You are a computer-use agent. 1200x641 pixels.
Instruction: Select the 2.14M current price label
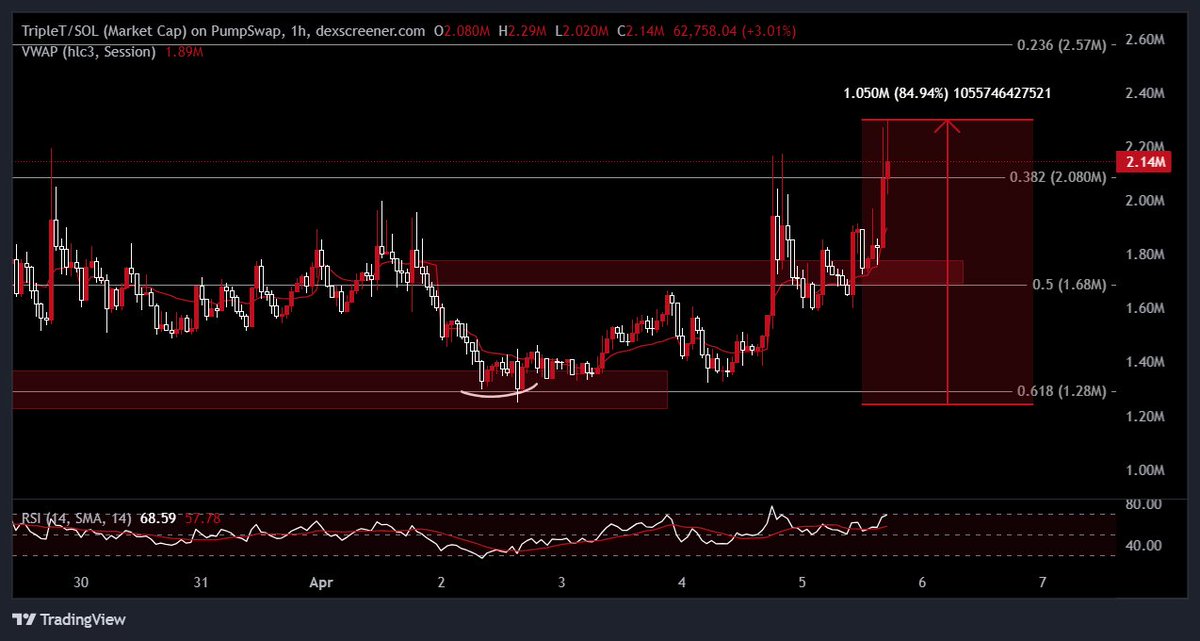[1145, 162]
